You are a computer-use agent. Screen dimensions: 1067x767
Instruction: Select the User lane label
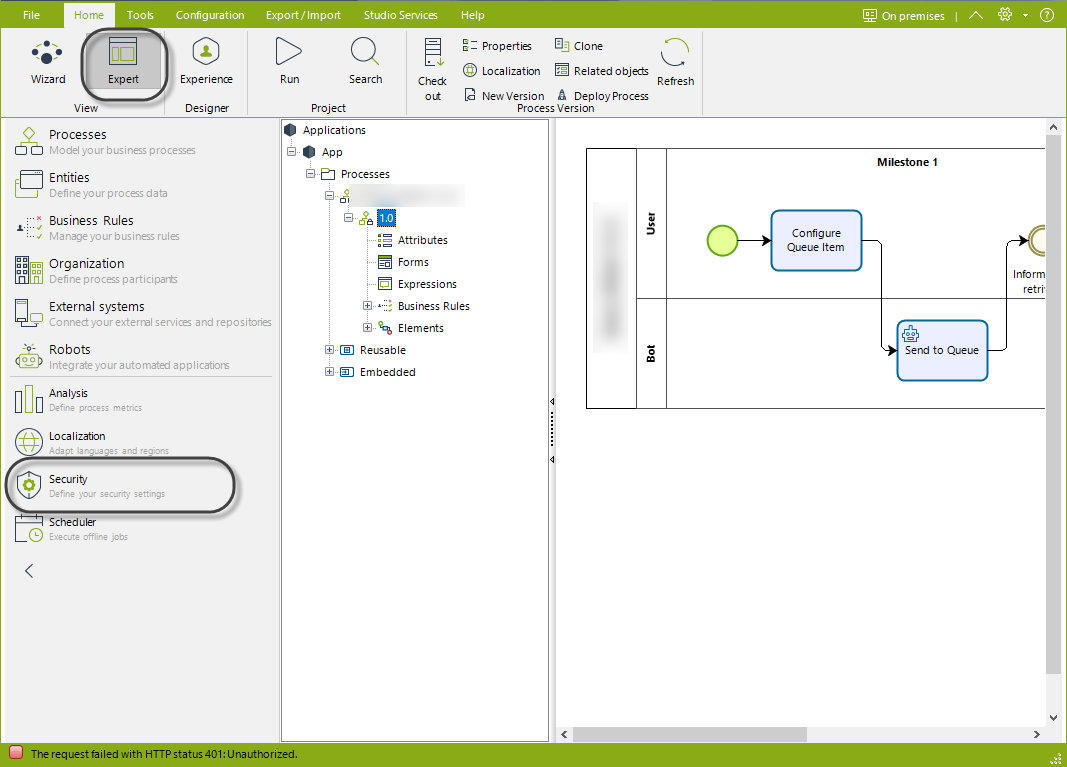click(651, 223)
